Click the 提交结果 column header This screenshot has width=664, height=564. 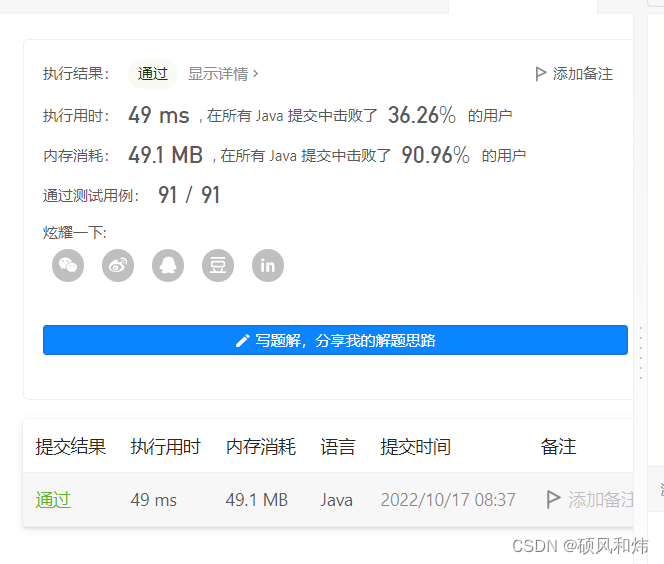70,447
